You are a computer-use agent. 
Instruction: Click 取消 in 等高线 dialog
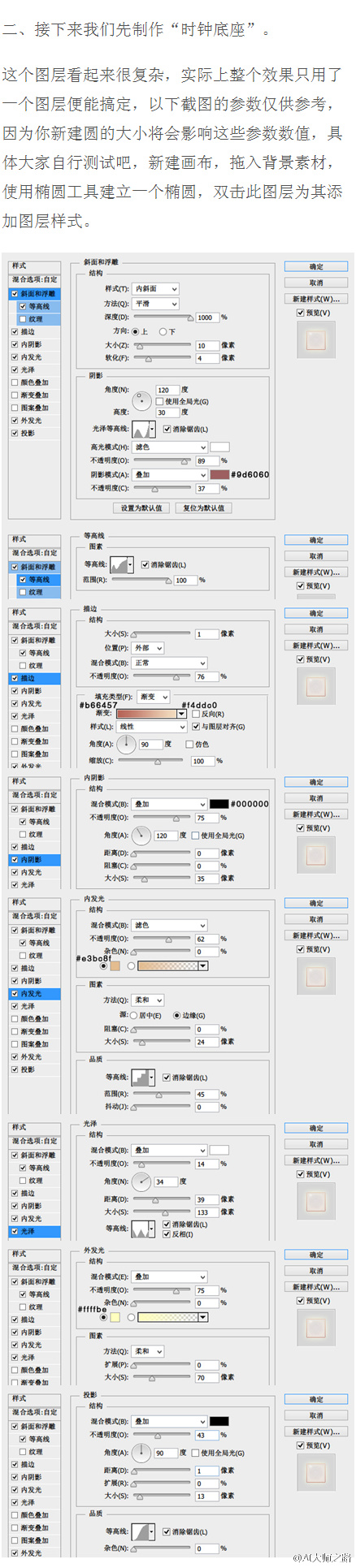(x=316, y=556)
